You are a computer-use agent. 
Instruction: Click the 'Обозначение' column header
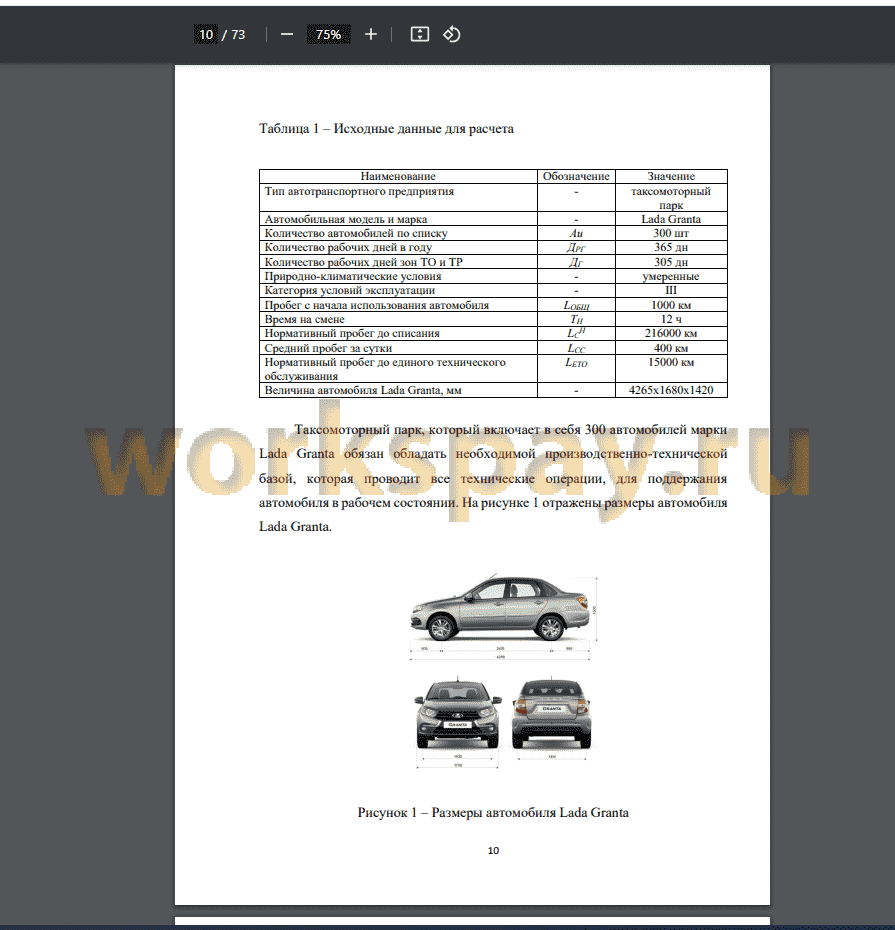(576, 176)
